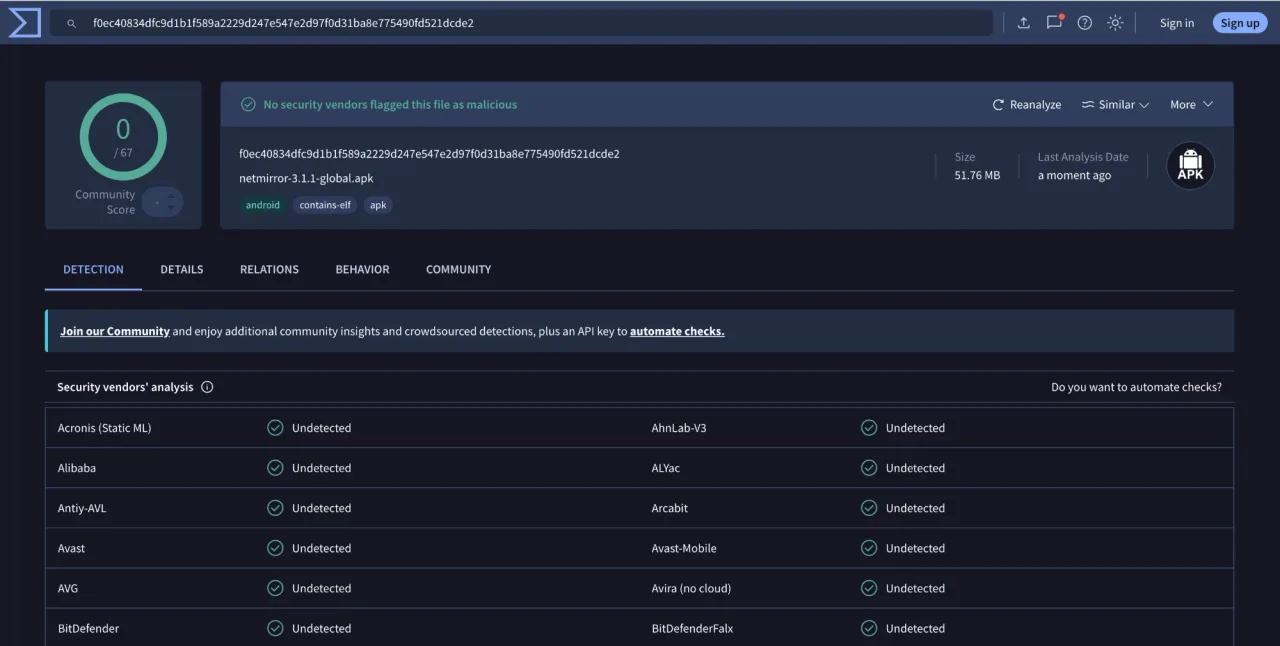Viewport: 1280px width, 646px height.
Task: Click the Arcabit Undetected check icon
Action: point(869,508)
